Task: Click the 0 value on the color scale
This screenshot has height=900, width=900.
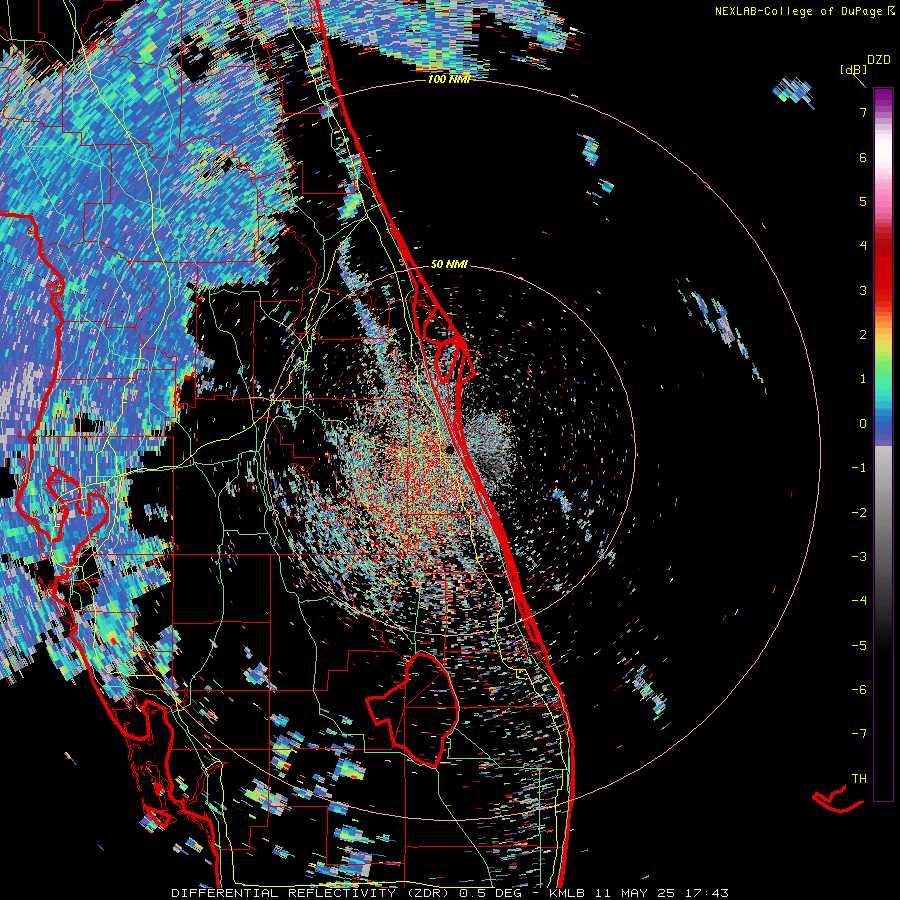Action: [x=863, y=424]
